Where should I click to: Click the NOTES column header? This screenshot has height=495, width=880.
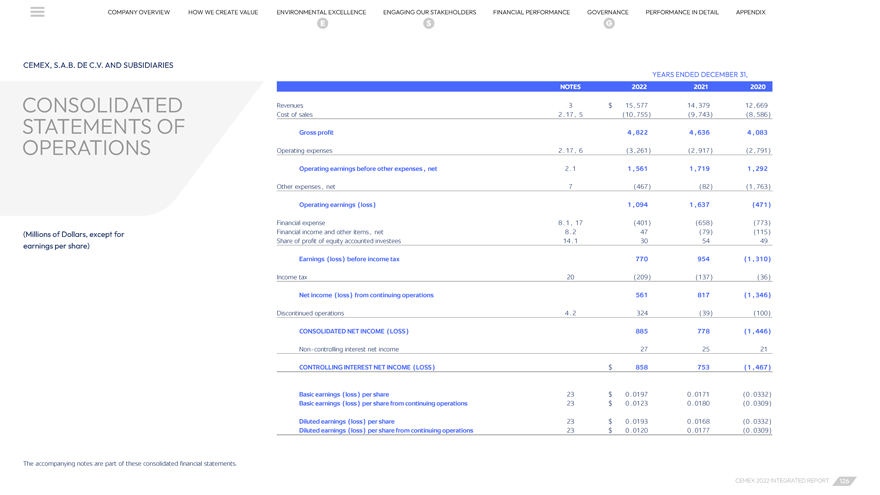click(x=570, y=86)
